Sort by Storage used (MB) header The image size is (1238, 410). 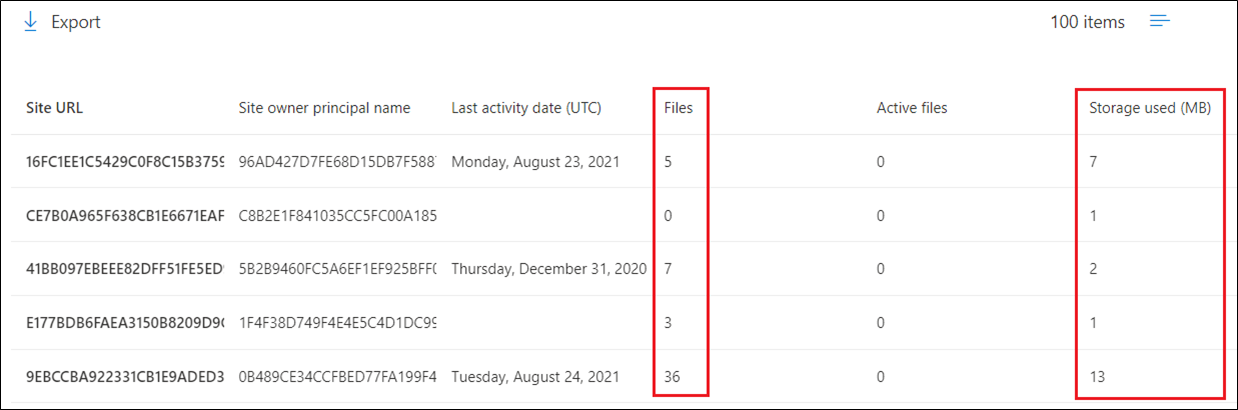point(1150,108)
